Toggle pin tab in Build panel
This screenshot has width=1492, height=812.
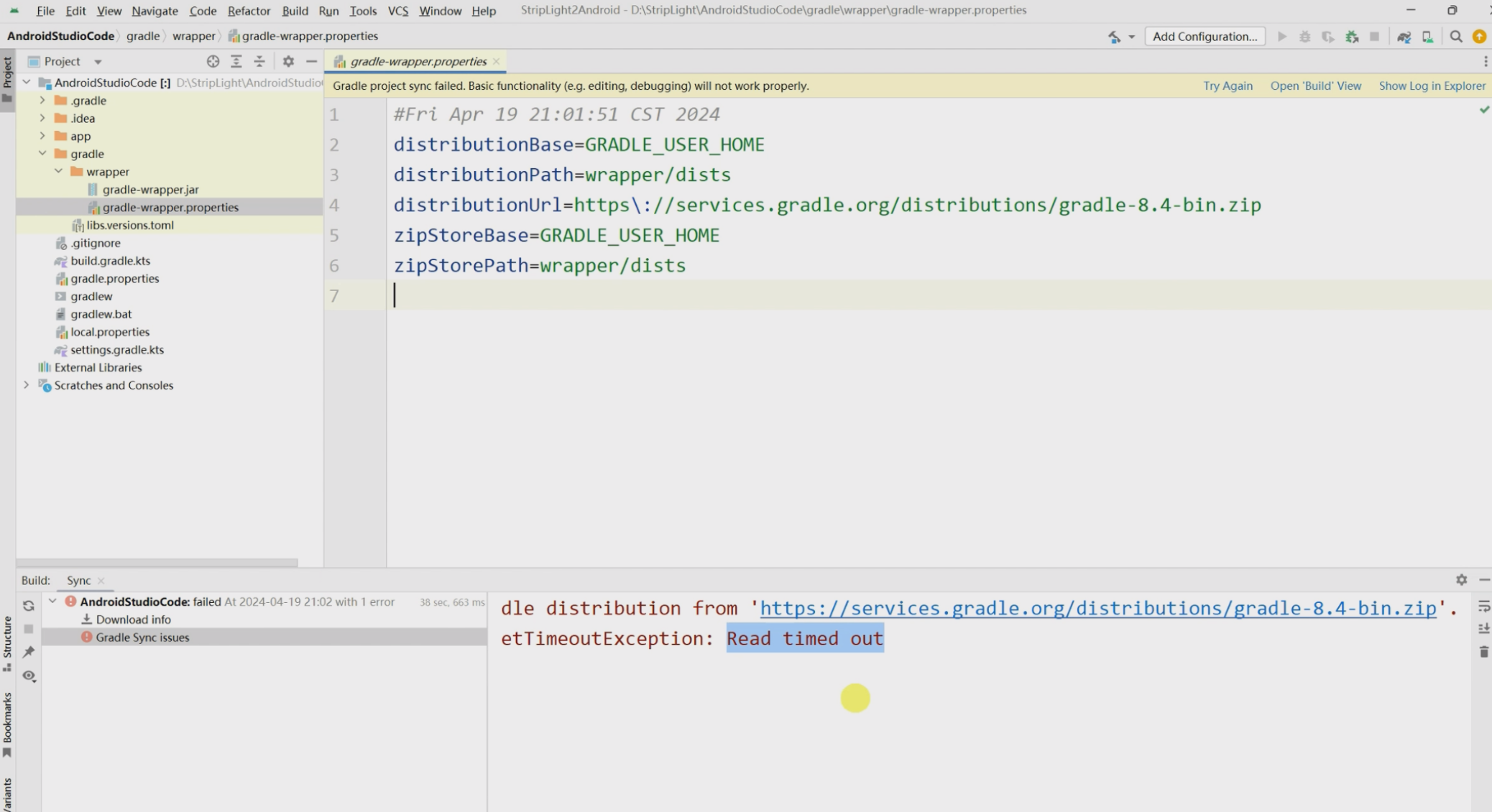click(29, 652)
